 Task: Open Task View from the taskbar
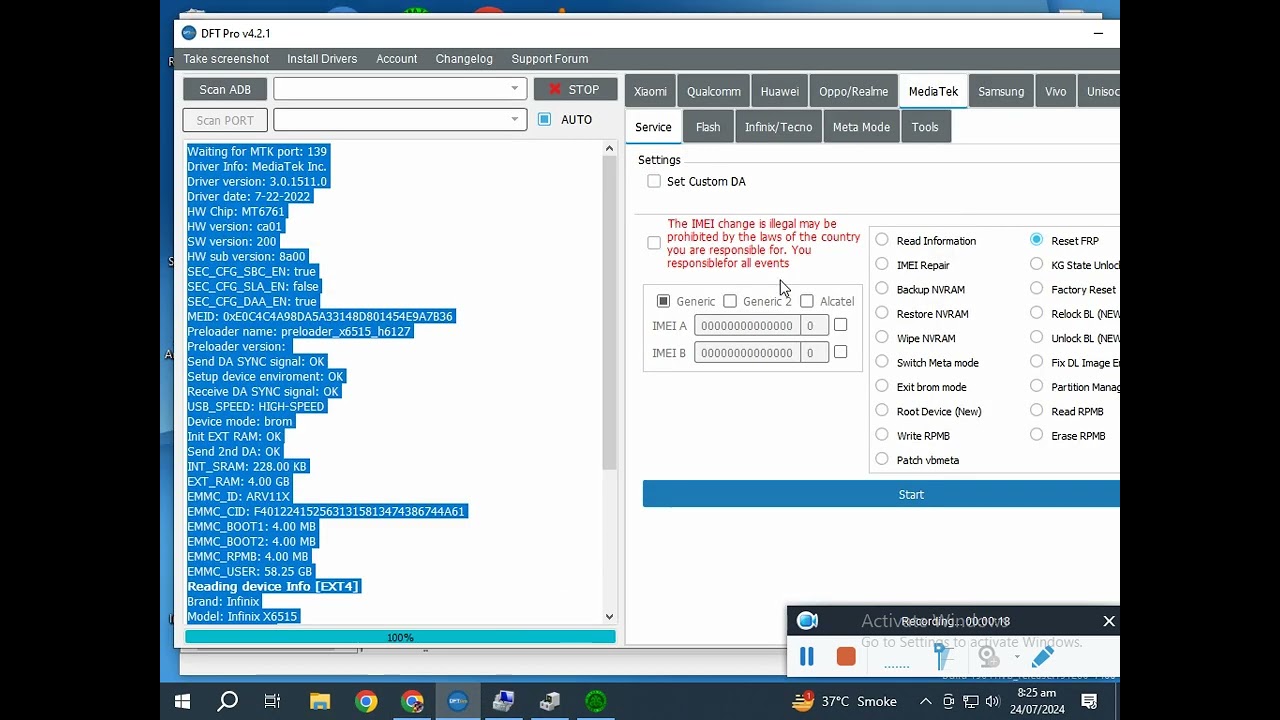(x=272, y=701)
